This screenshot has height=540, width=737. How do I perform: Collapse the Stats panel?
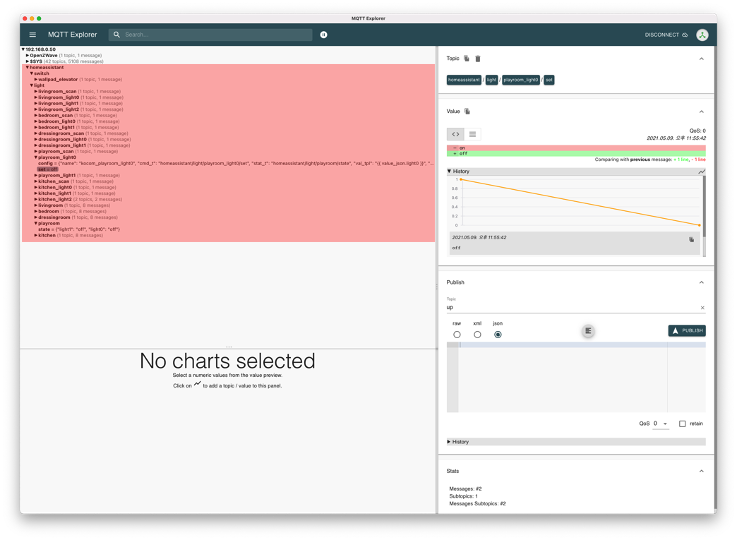tap(701, 471)
